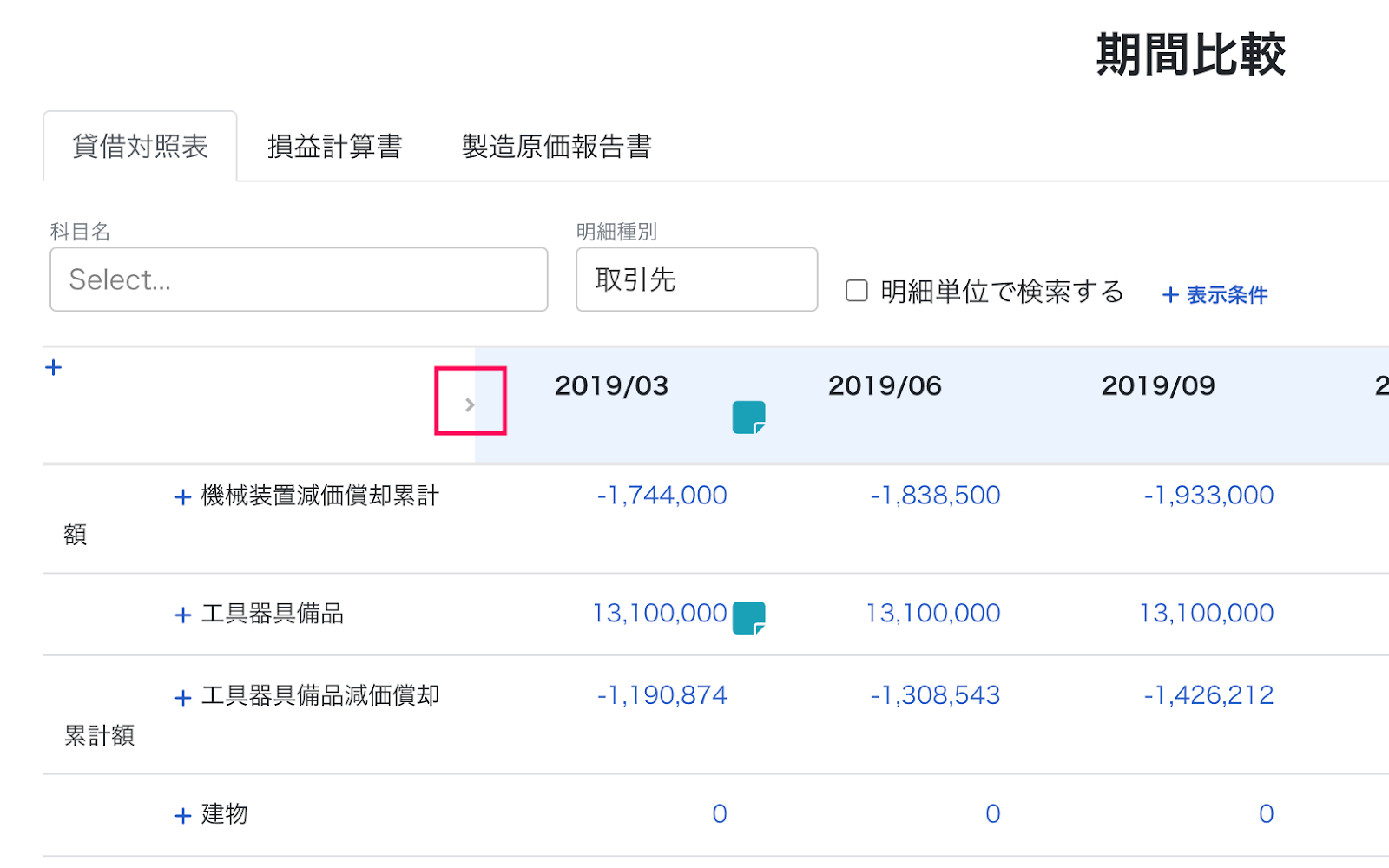
Task: Click 建物 value 0 in 2019/03 column
Action: click(720, 814)
